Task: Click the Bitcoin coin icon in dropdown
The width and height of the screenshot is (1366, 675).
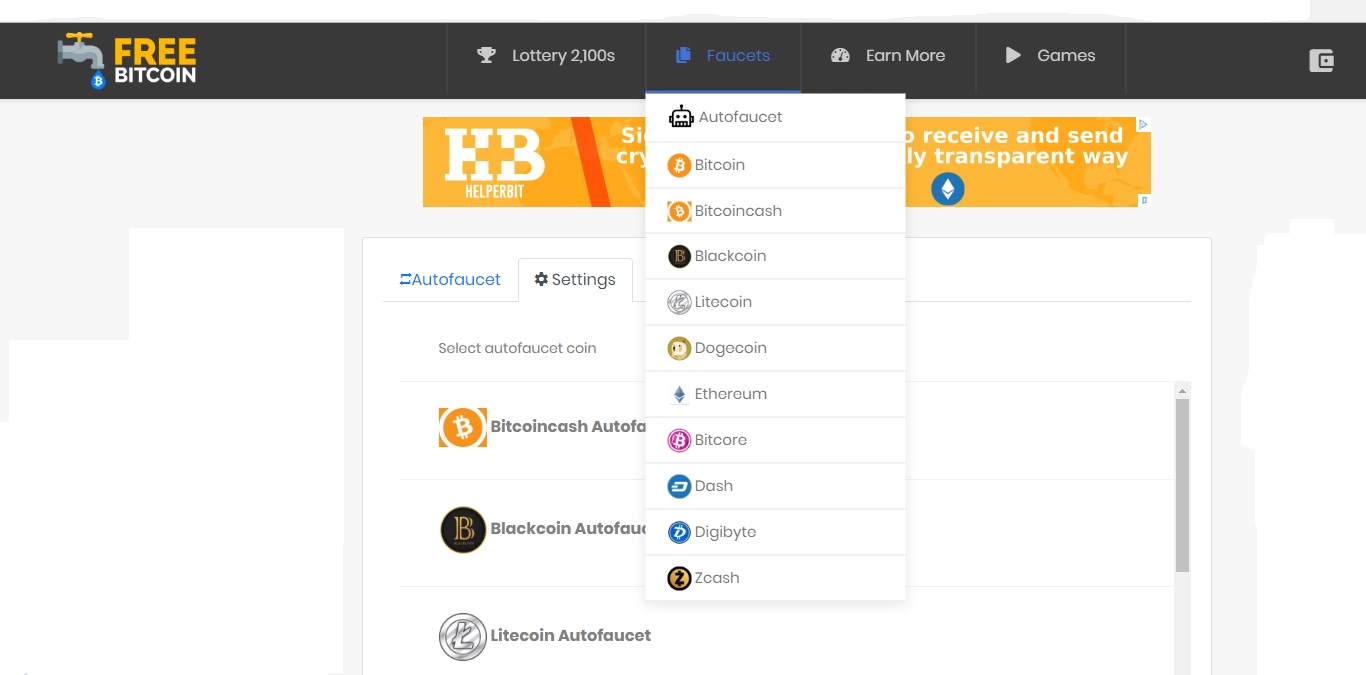Action: click(x=679, y=165)
